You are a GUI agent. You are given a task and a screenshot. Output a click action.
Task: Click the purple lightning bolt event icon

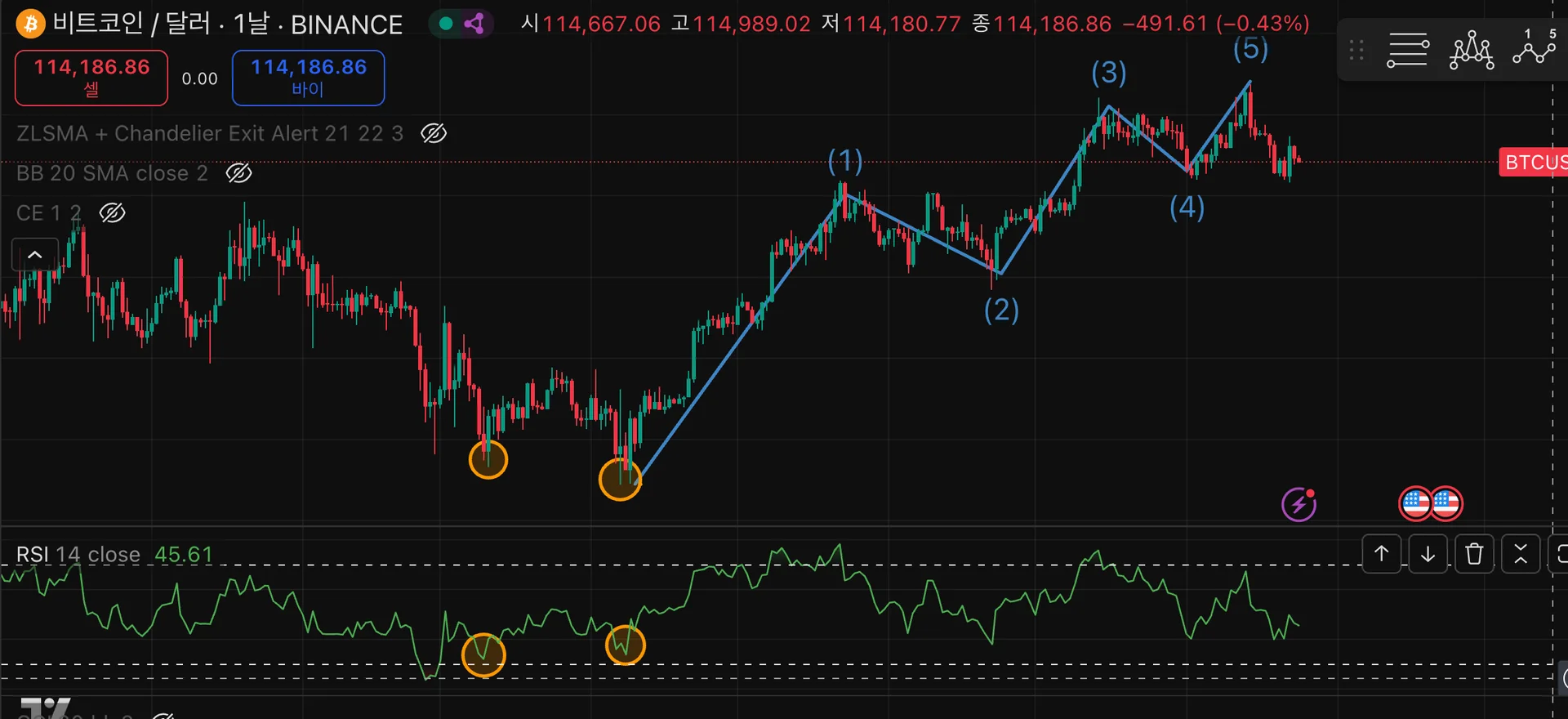pos(1298,504)
